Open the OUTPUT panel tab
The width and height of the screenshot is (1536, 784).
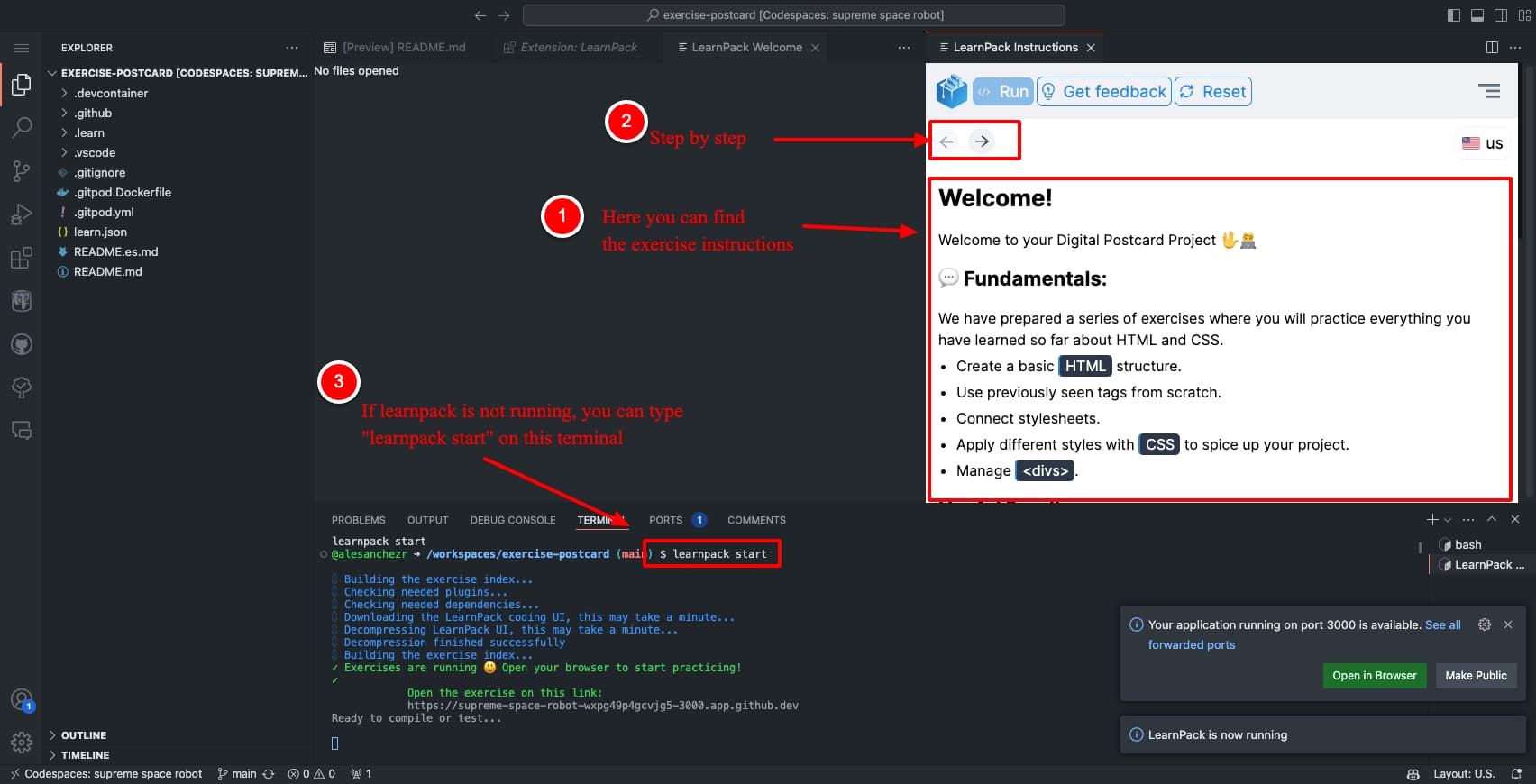pyautogui.click(x=427, y=520)
